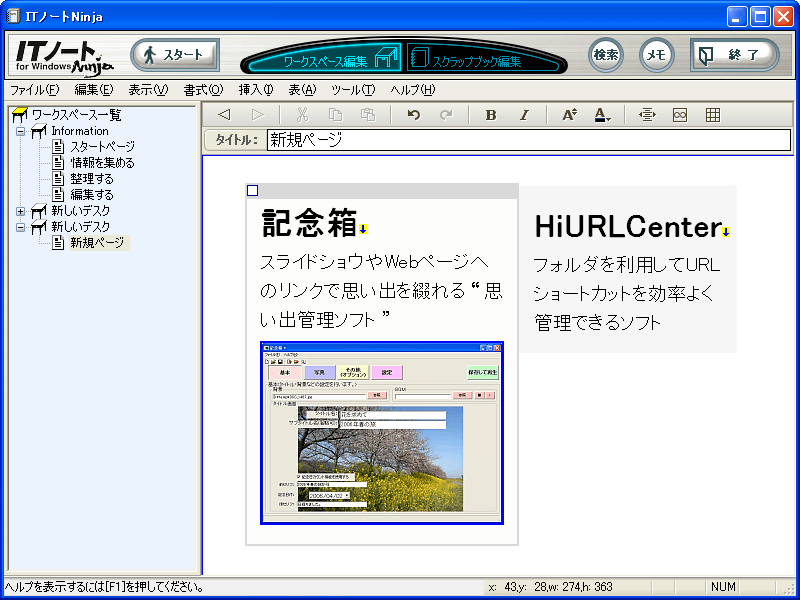Click the 整理する page icon
800x600 pixels.
(x=58, y=179)
